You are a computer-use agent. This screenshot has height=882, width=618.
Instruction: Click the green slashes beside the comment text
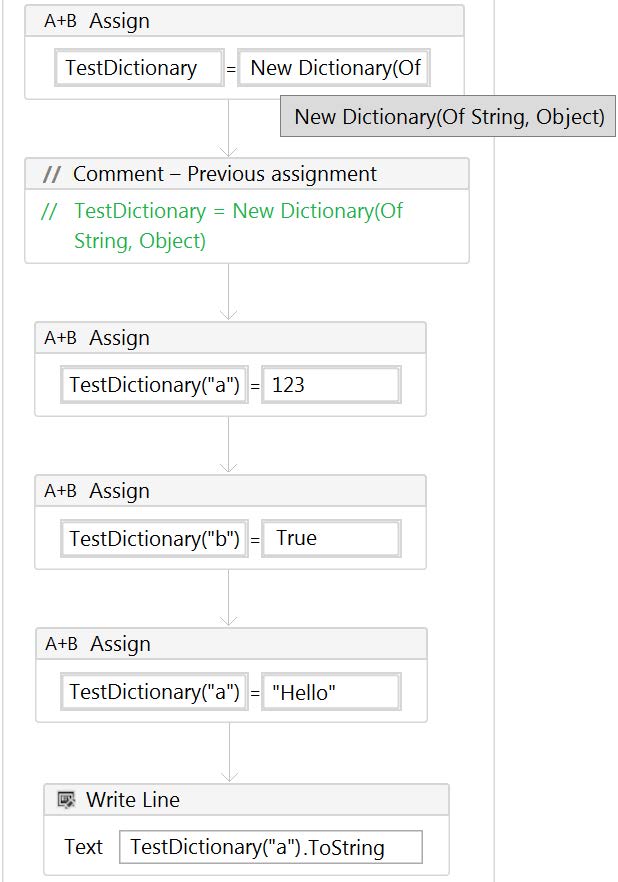click(x=49, y=212)
